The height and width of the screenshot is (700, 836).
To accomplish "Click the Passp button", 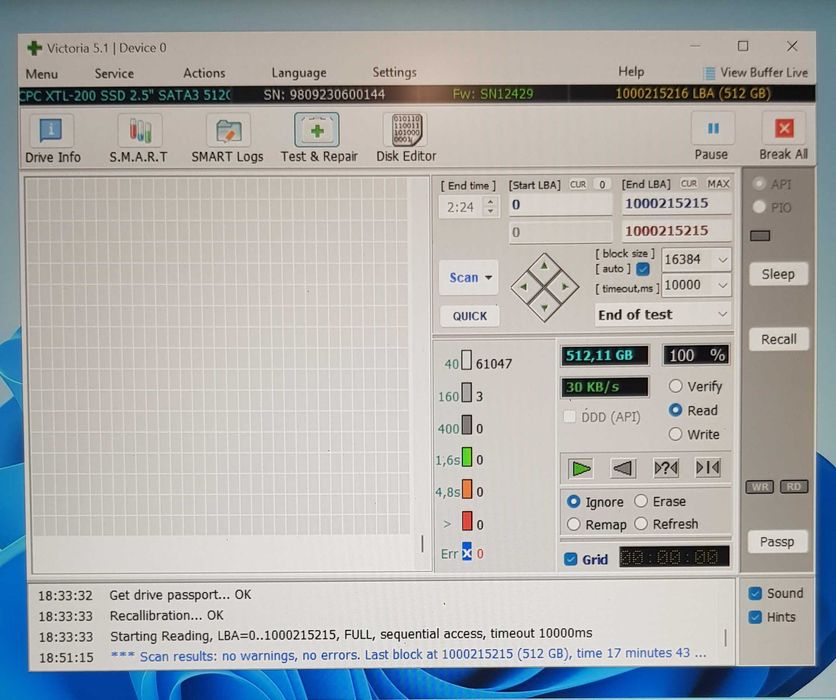I will [777, 542].
